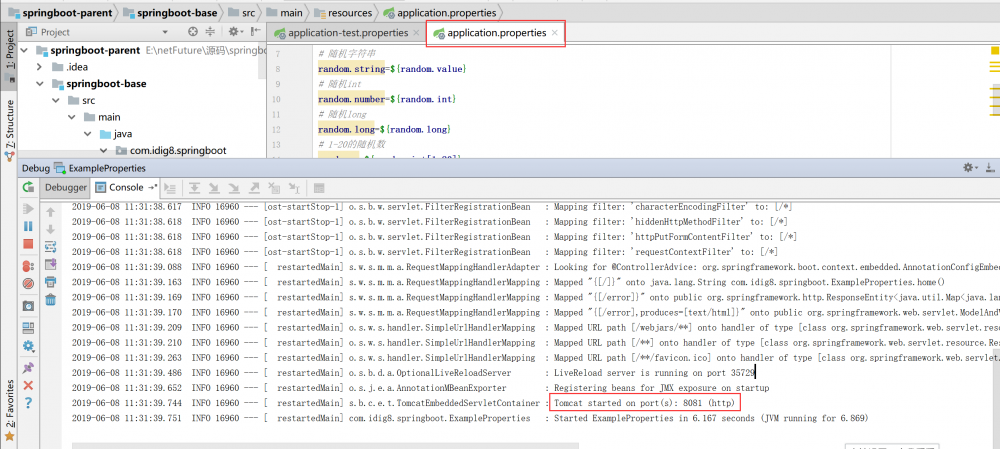Click the resources breadcrumb
Viewport: 1000px width, 449px height.
coord(343,12)
